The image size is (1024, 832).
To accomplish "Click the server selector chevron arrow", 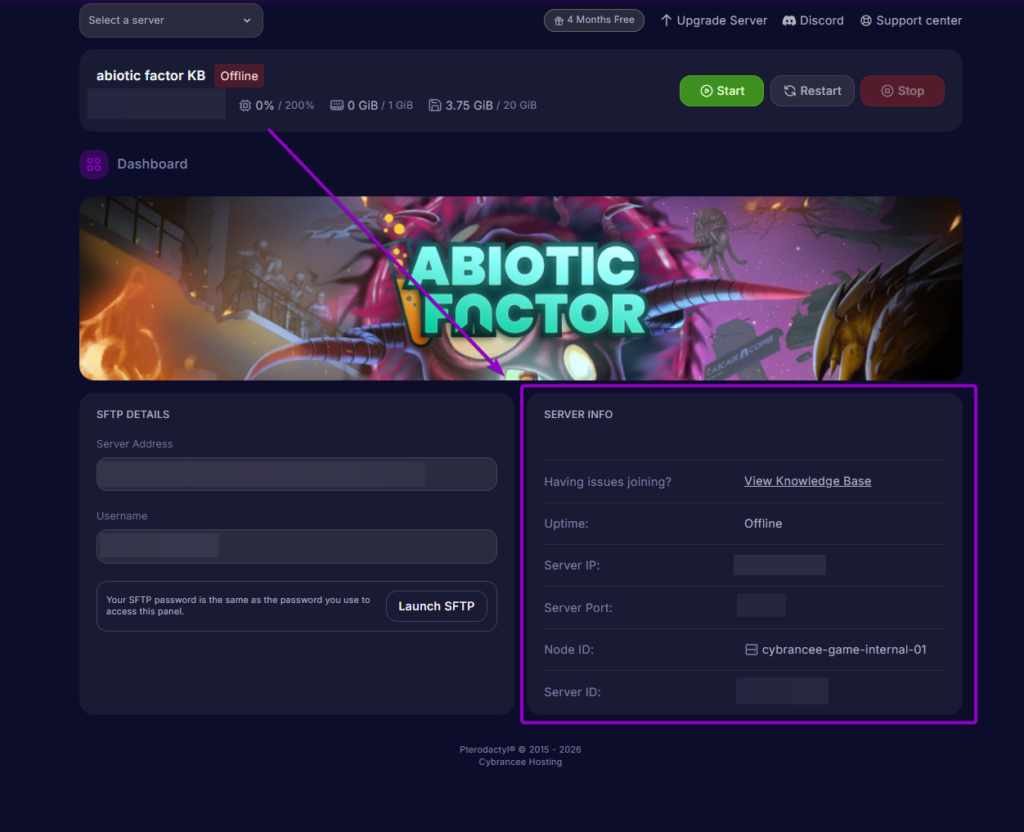I will (x=247, y=21).
